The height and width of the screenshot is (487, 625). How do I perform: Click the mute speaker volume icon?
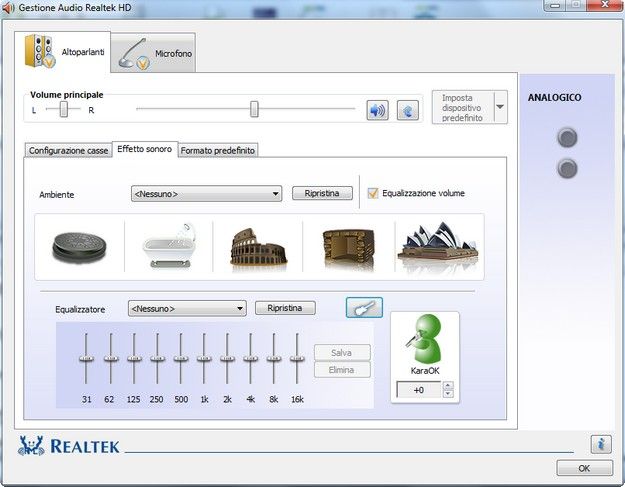[377, 110]
